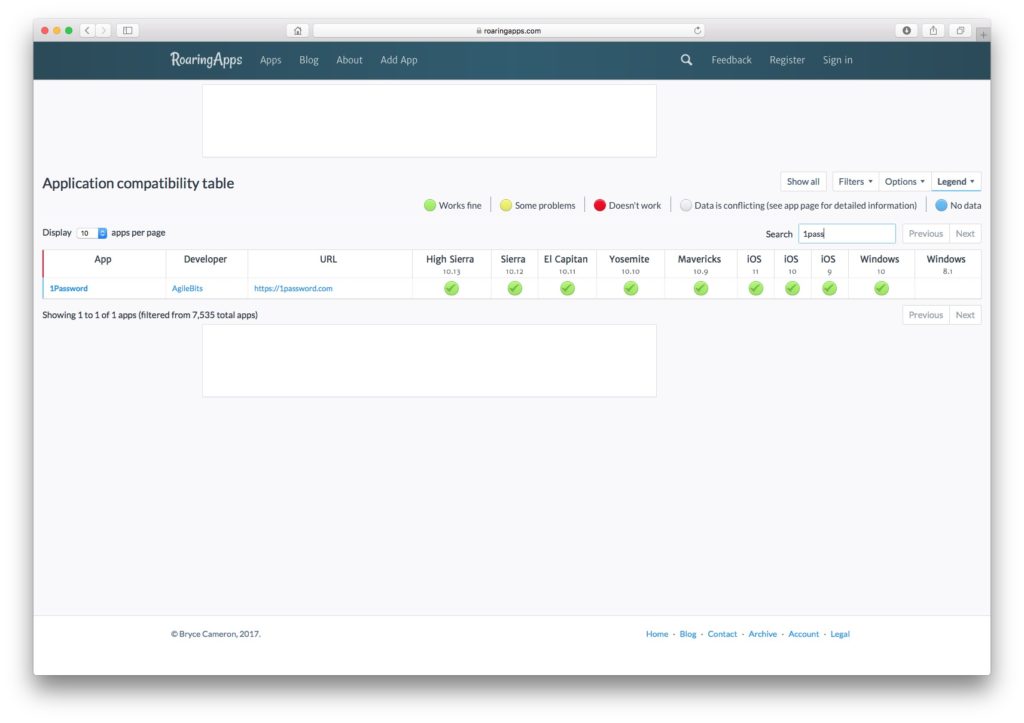
Task: Click the magnifier search icon in navbar
Action: (x=686, y=59)
